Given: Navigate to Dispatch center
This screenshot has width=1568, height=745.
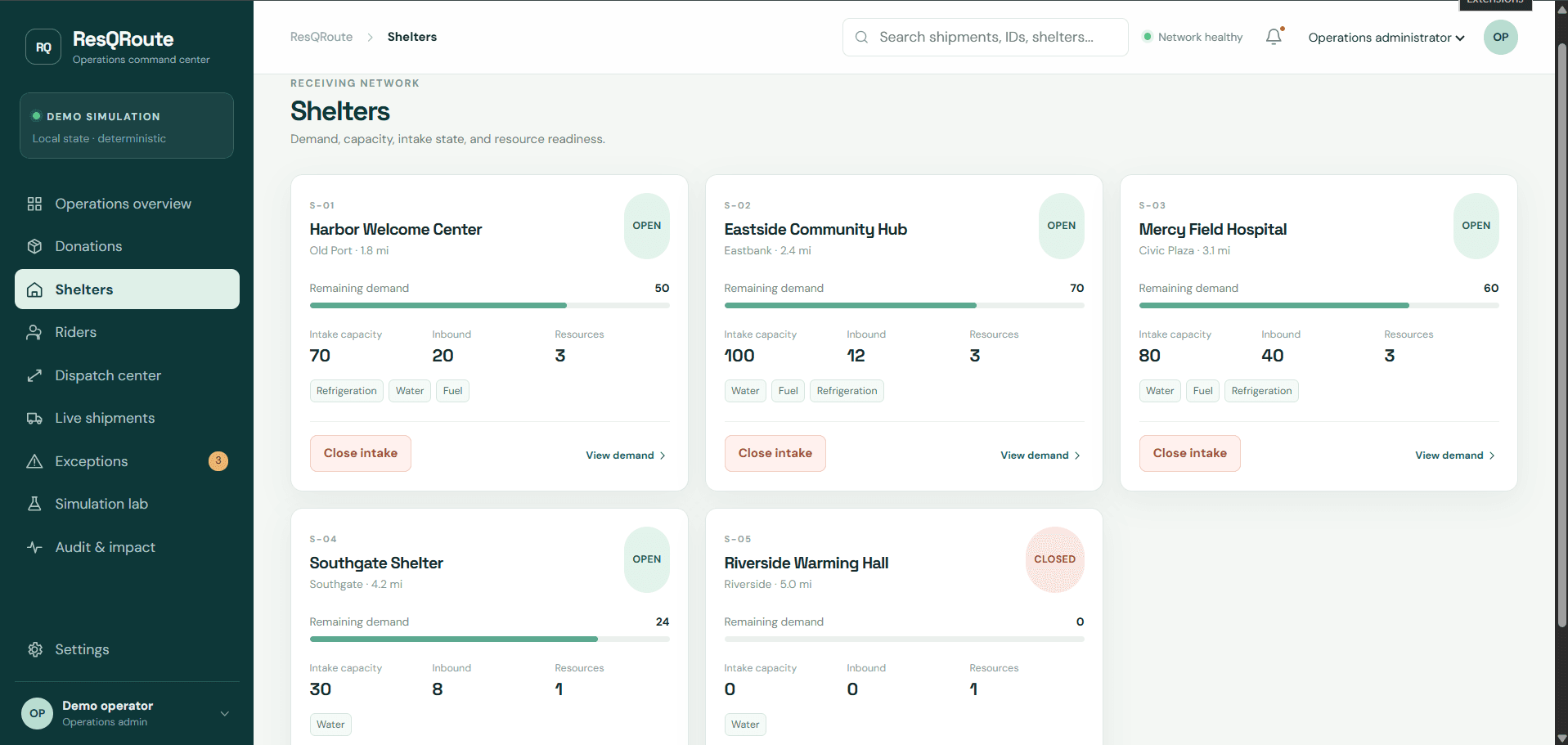Looking at the screenshot, I should click(127, 375).
